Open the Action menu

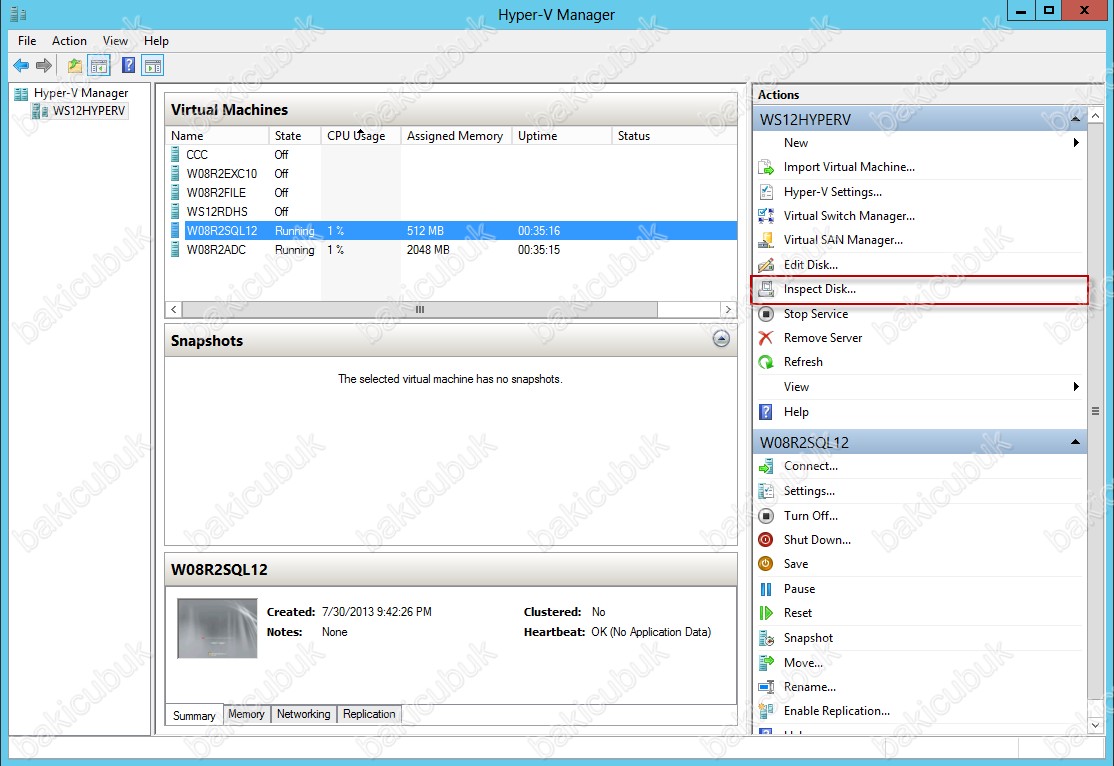tap(69, 41)
